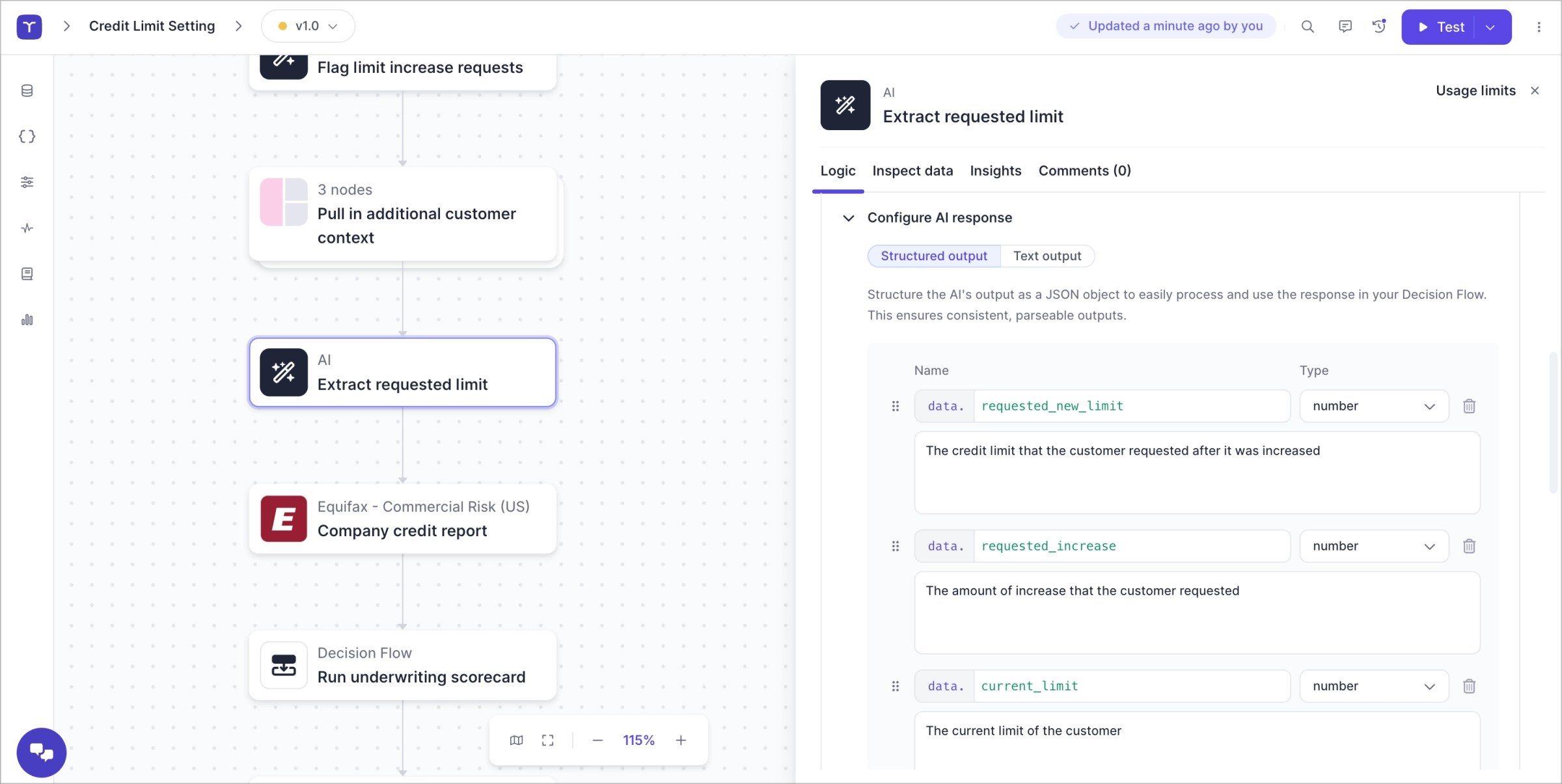Click the curly braces schema icon

27,137
